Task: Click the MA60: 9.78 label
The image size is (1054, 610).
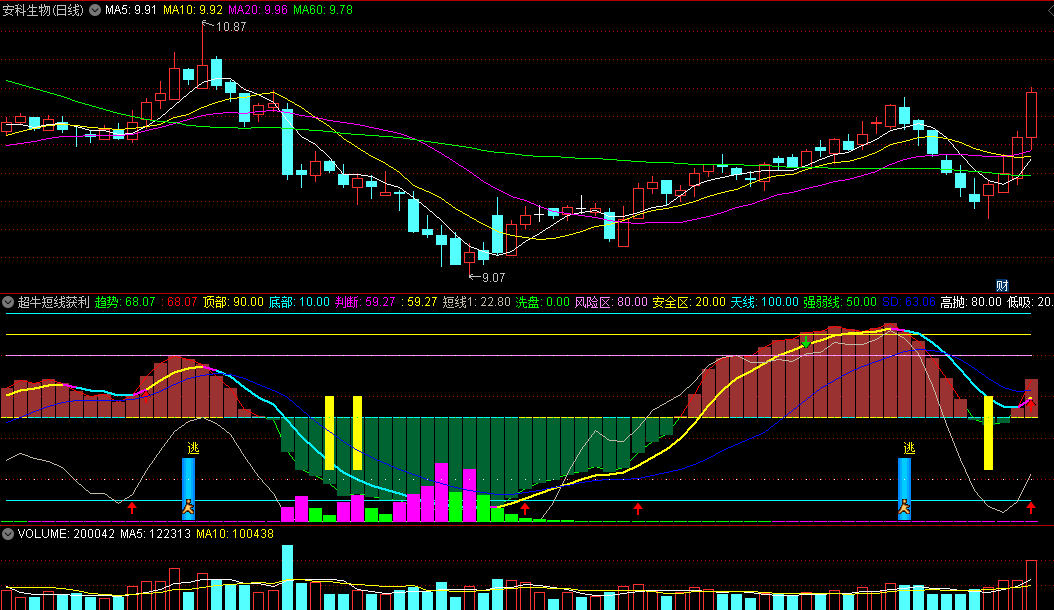Action: tap(323, 10)
